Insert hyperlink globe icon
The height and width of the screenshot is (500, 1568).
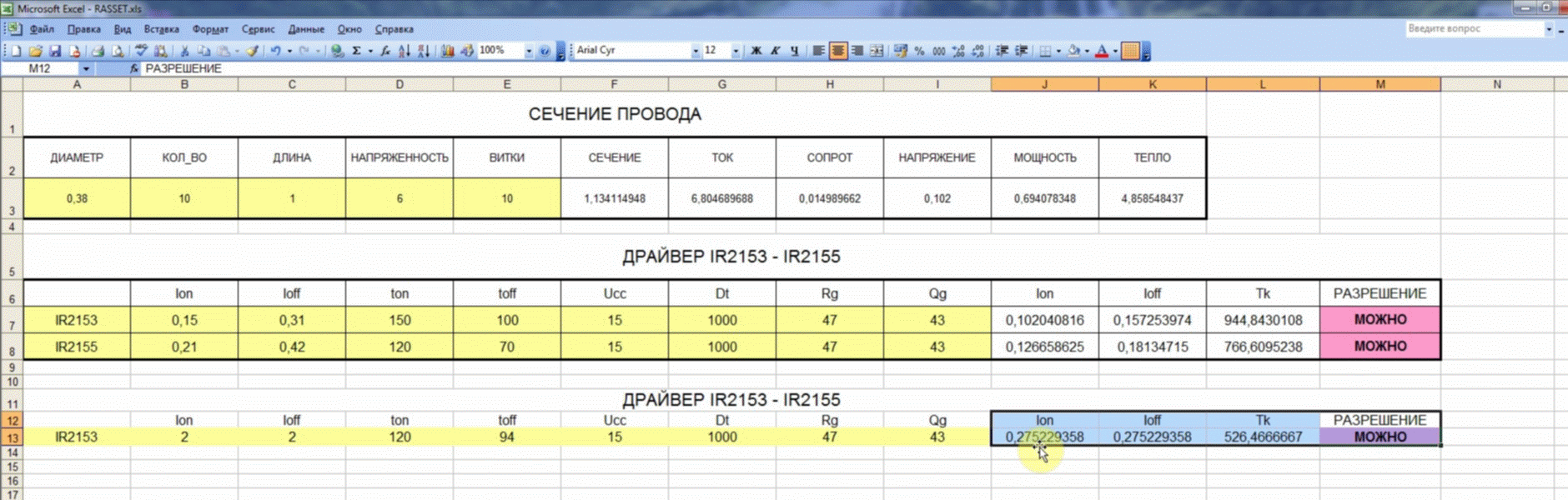[x=337, y=51]
